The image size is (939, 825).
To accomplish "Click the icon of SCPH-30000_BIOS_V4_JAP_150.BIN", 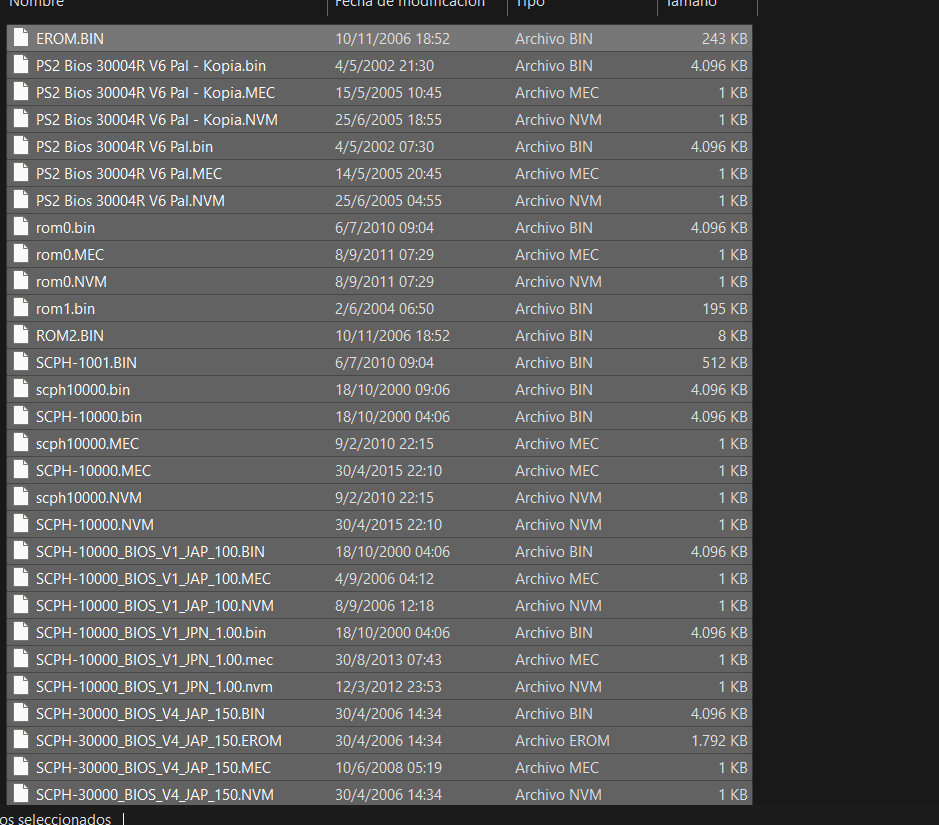I will coord(21,713).
